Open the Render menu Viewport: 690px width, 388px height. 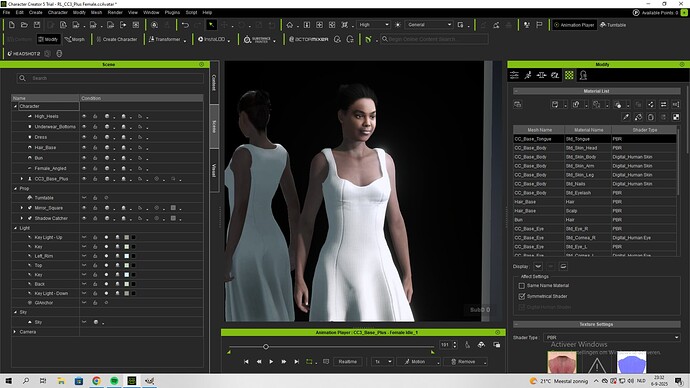tap(115, 12)
